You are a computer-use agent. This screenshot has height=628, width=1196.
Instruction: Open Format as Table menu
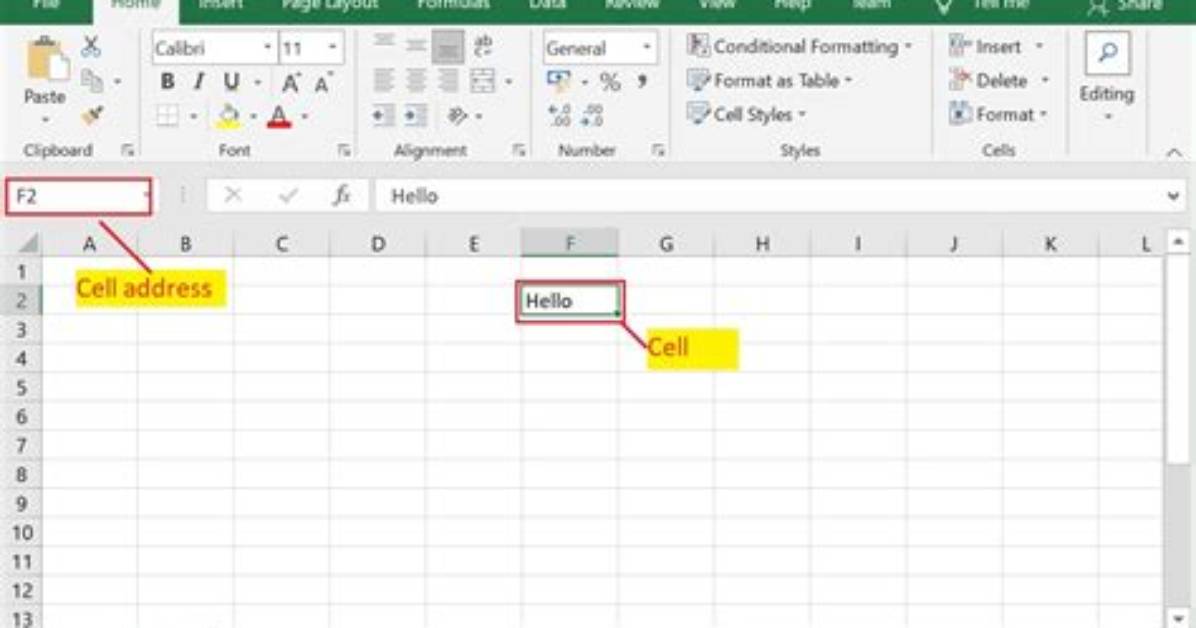769,80
